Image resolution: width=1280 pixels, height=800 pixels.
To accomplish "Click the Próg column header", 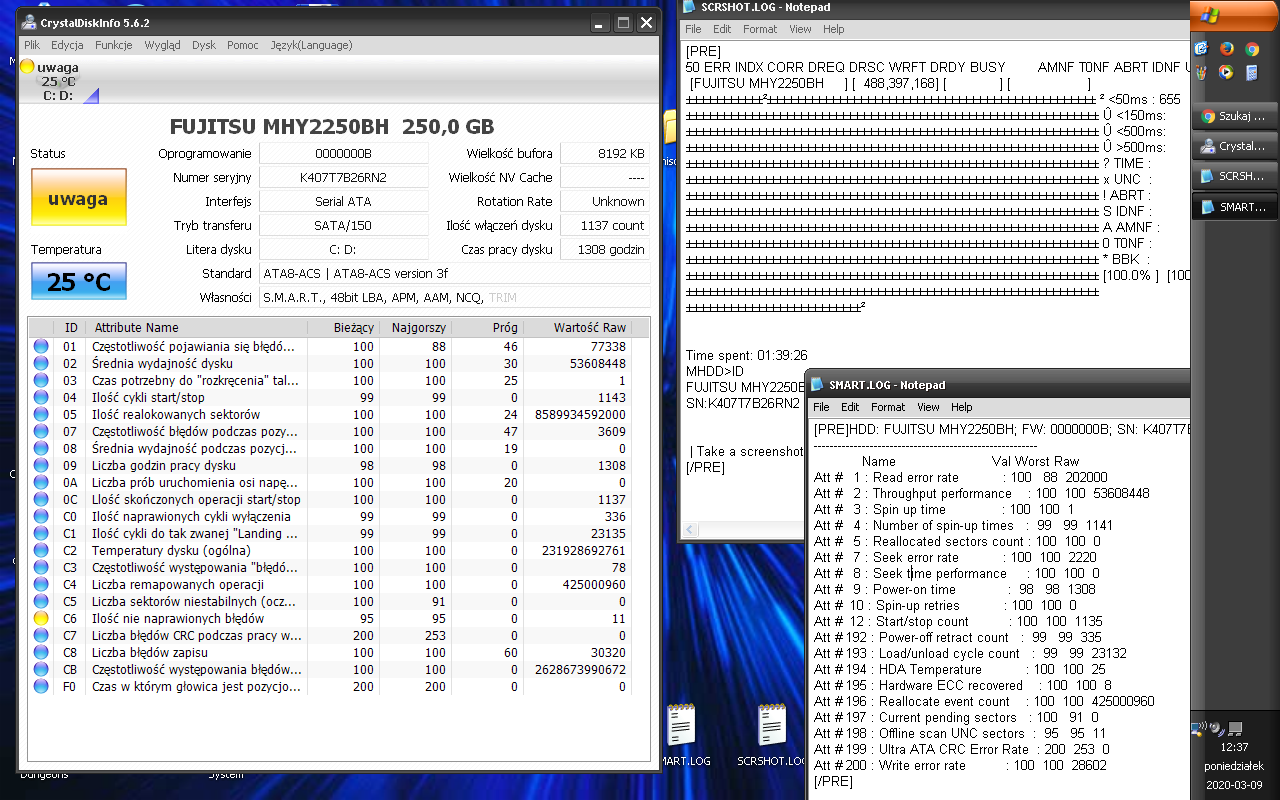I will [487, 327].
